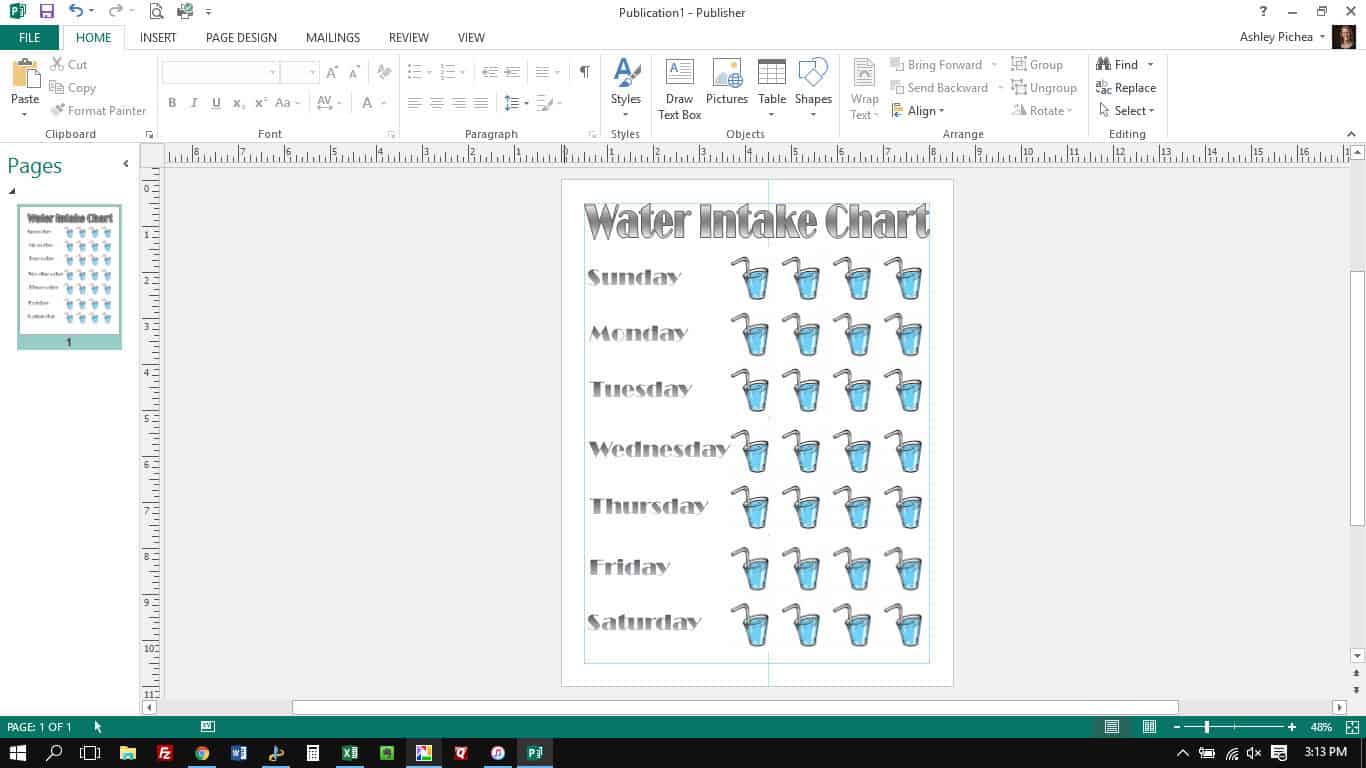Switch to the VIEW tab
Image resolution: width=1366 pixels, height=768 pixels.
click(471, 37)
